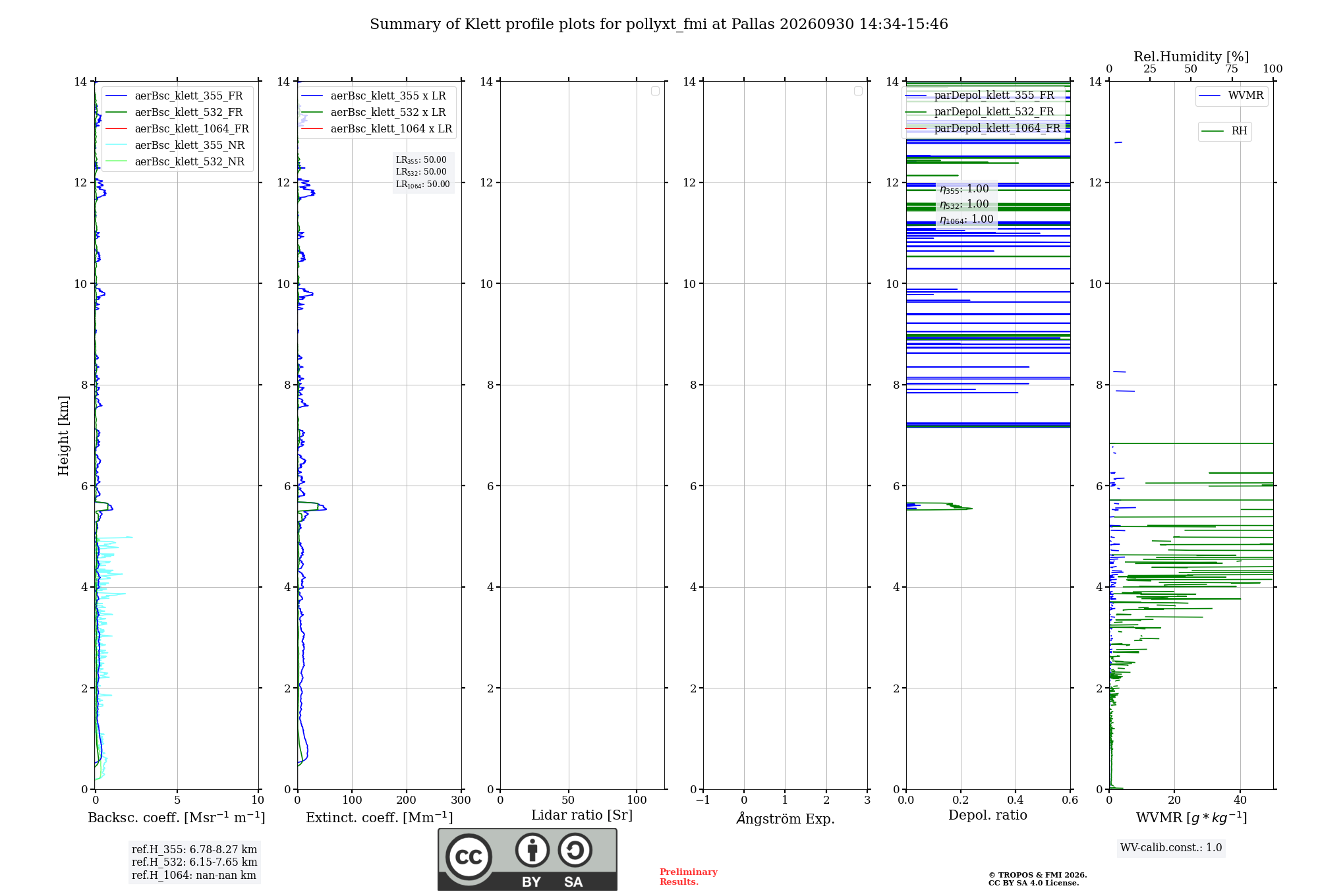The image size is (1318, 896).
Task: Click the RH legend entry
Action: point(1225,131)
